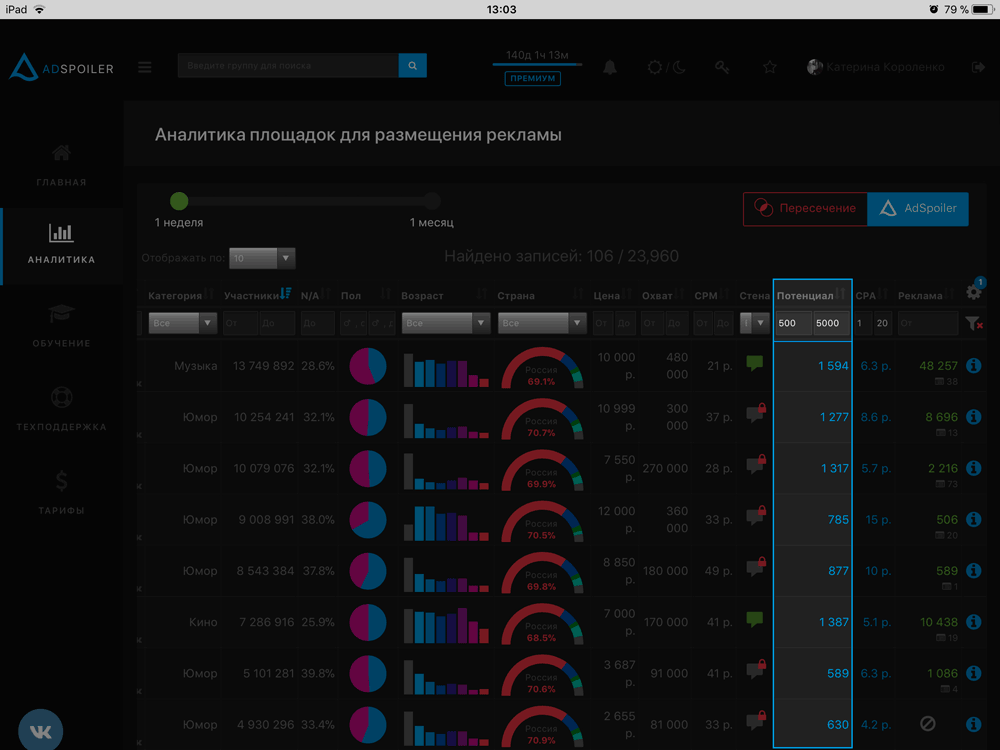Open the Категория filter dropdown
1000x750 pixels.
point(183,324)
